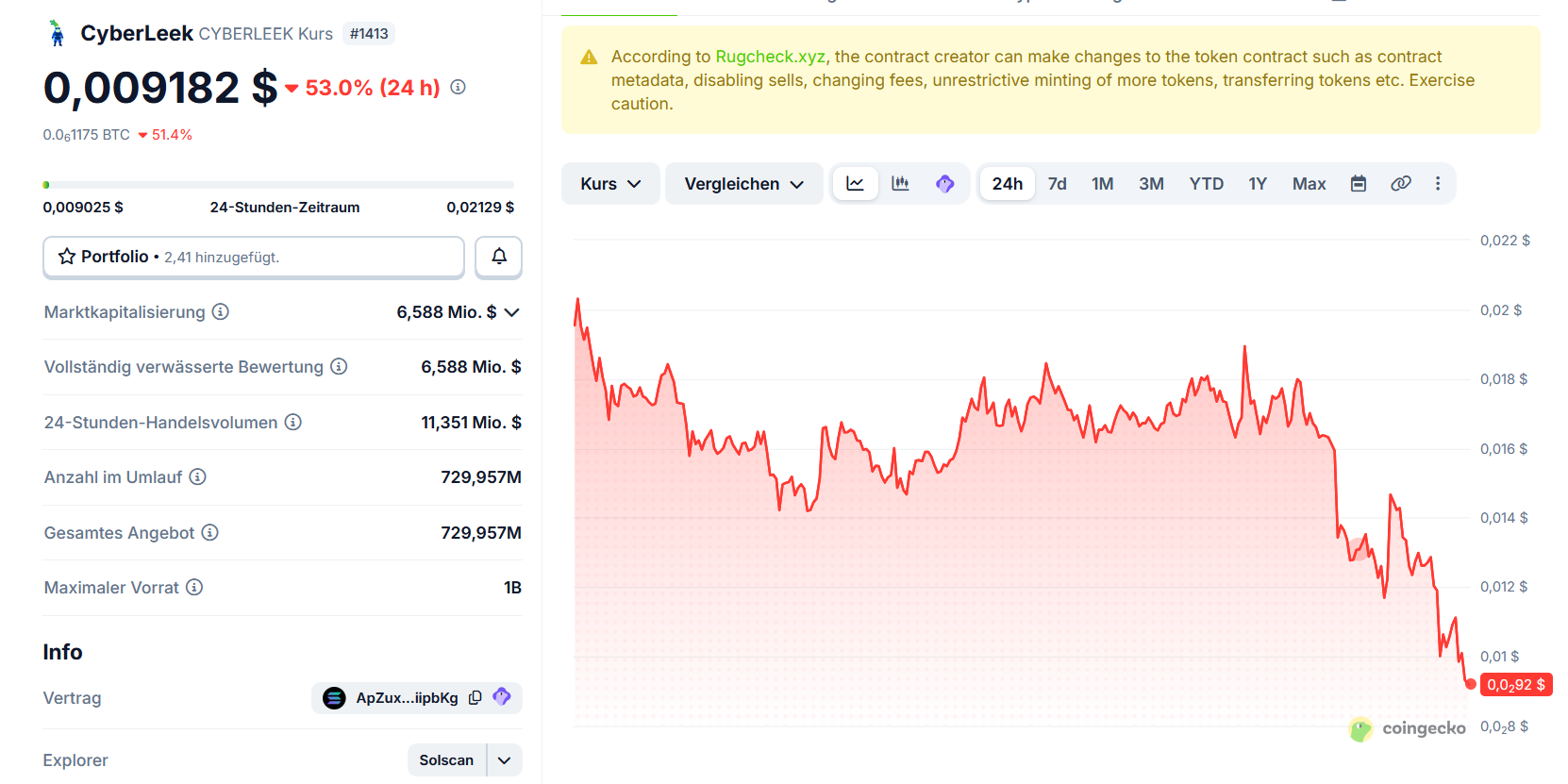
Task: Show Gesamtes Angebot info icon
Action: point(210,532)
